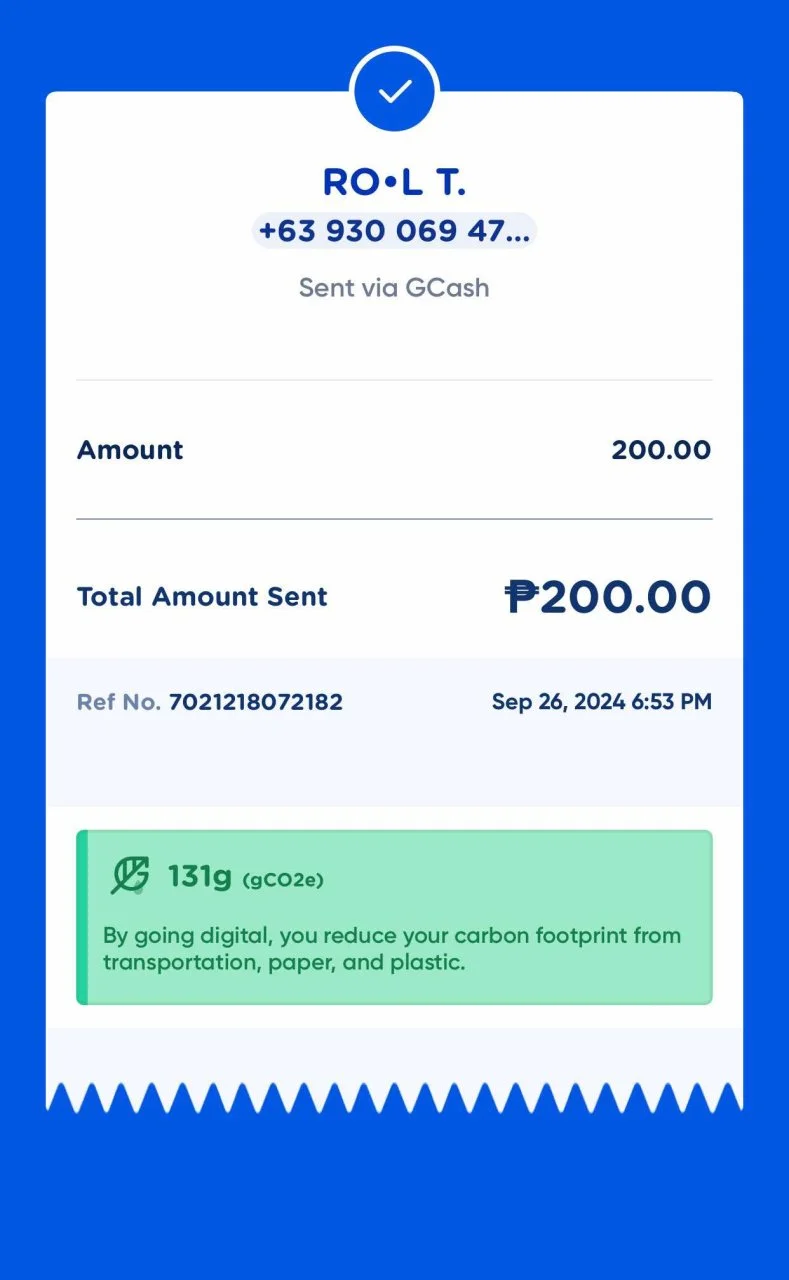This screenshot has height=1280, width=789.
Task: Click the 131g carbon savings value
Action: pos(199,876)
